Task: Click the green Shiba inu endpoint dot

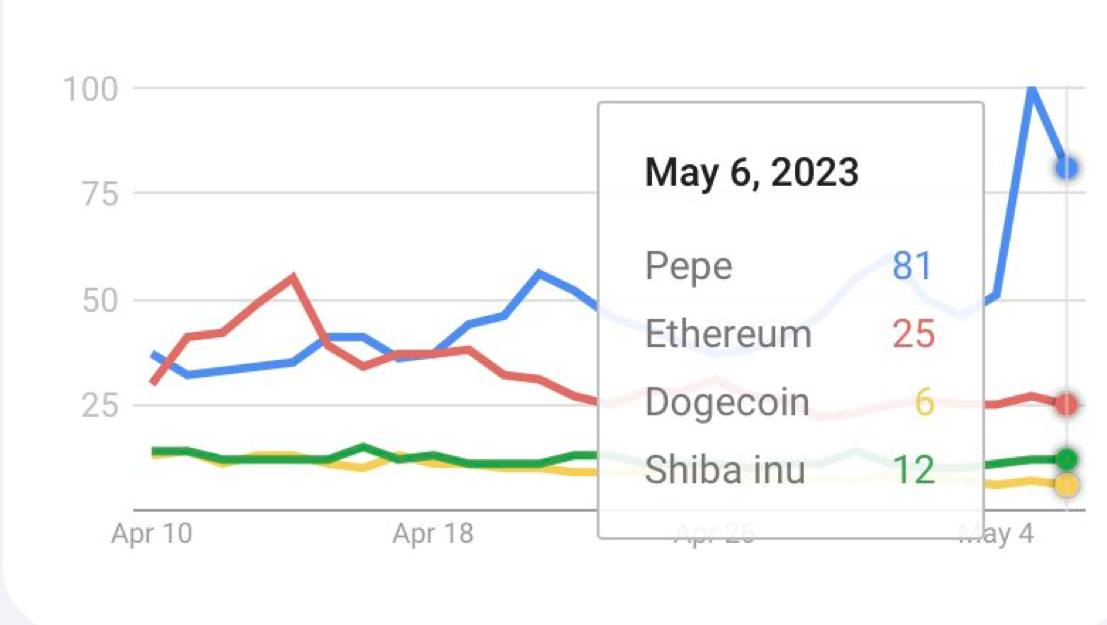Action: coord(1067,460)
